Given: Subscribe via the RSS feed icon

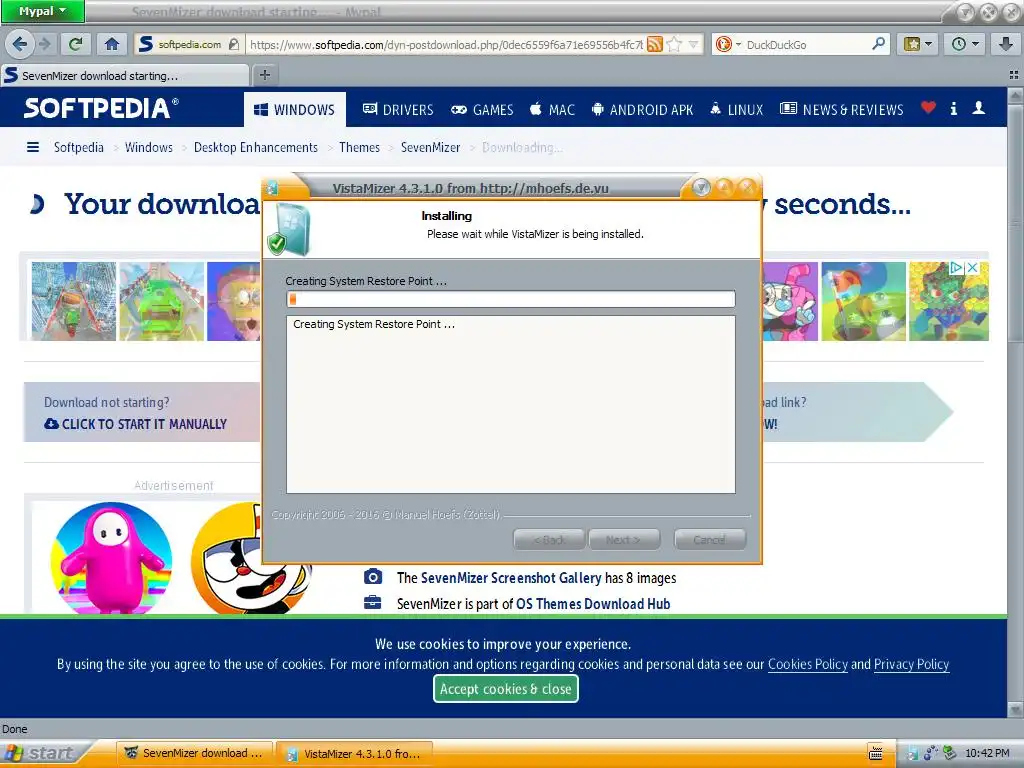Looking at the screenshot, I should tap(655, 44).
